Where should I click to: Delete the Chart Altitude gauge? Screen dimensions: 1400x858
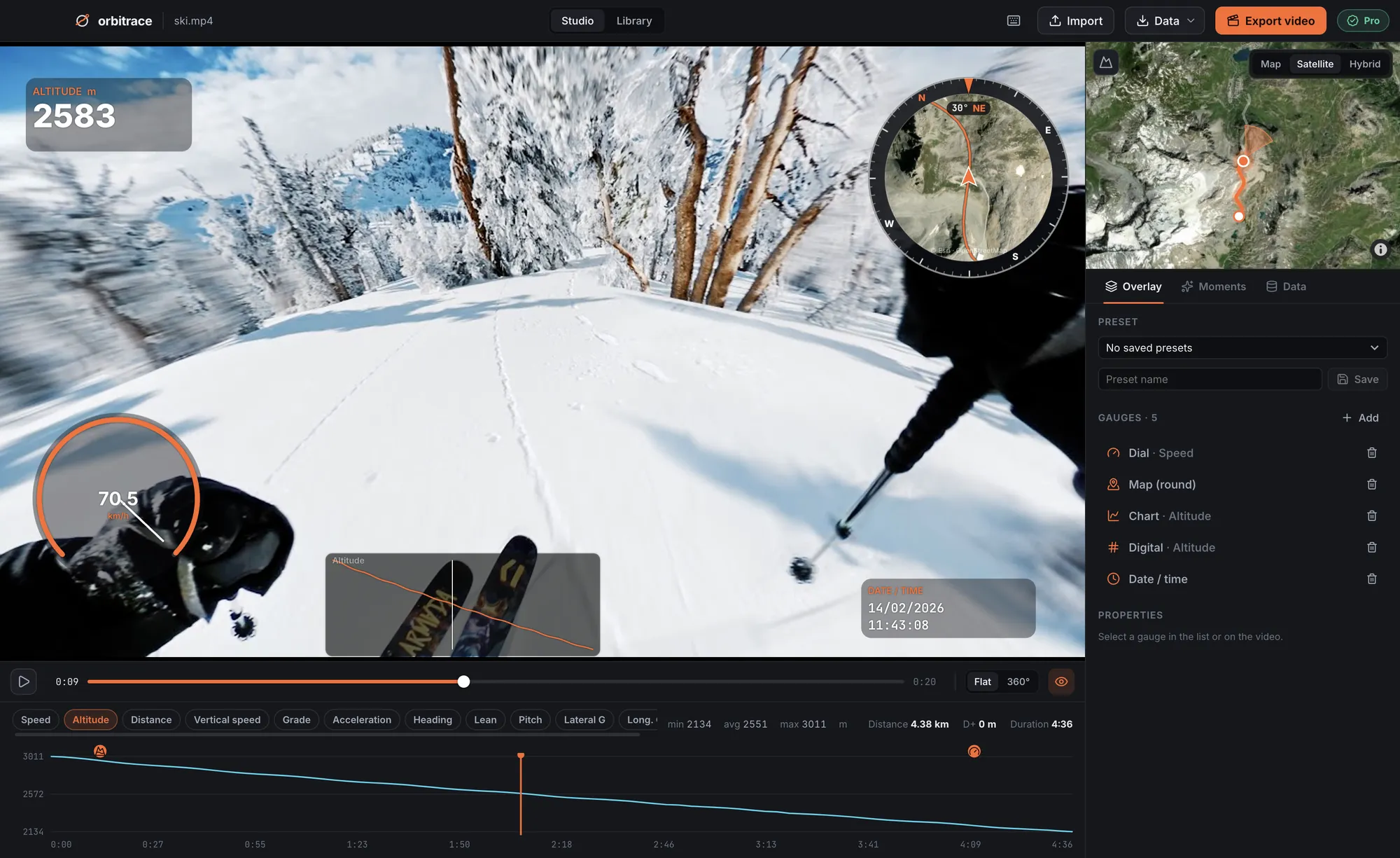pyautogui.click(x=1372, y=516)
